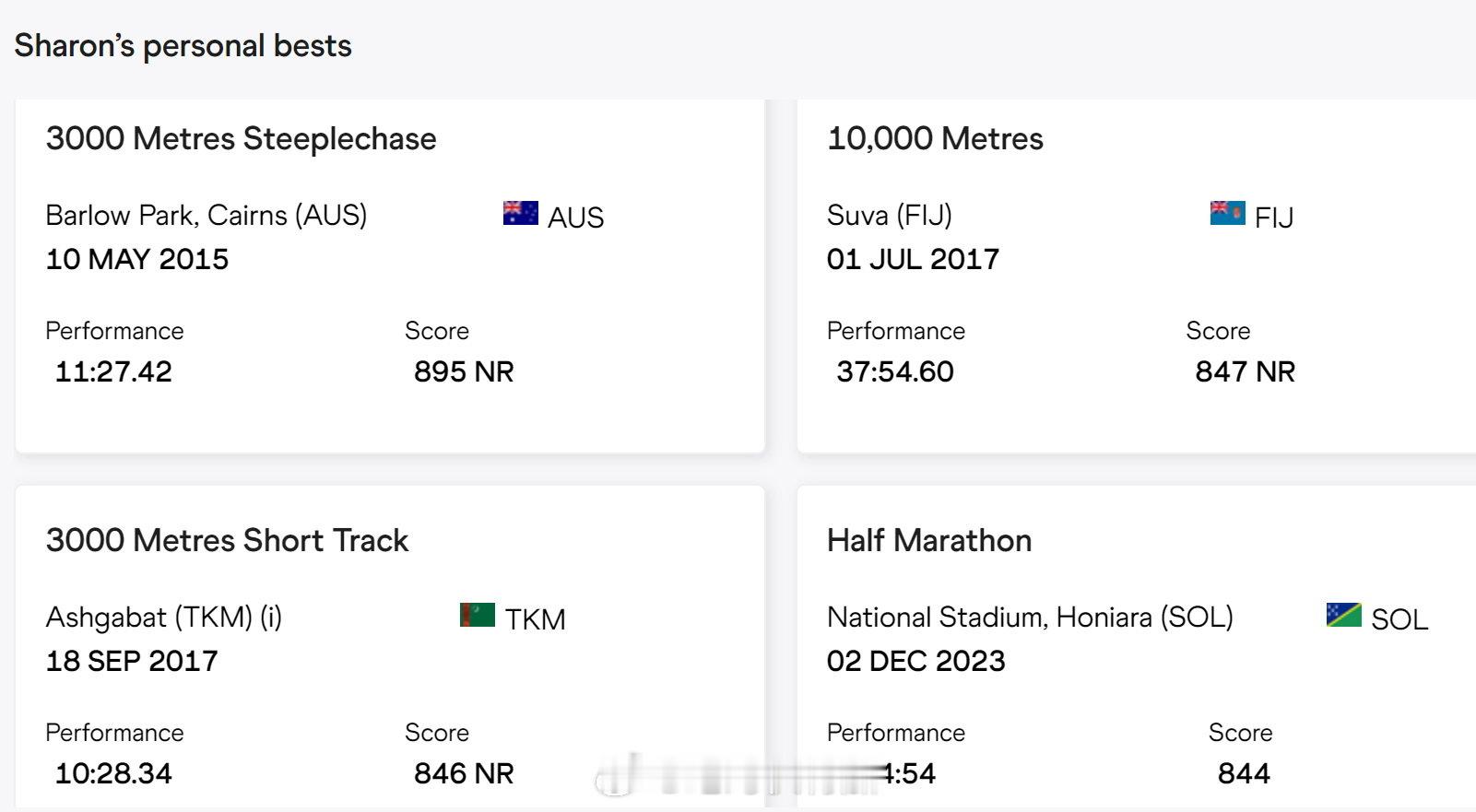Click the Australia flag icon
Image resolution: width=1476 pixels, height=812 pixels.
[x=520, y=213]
